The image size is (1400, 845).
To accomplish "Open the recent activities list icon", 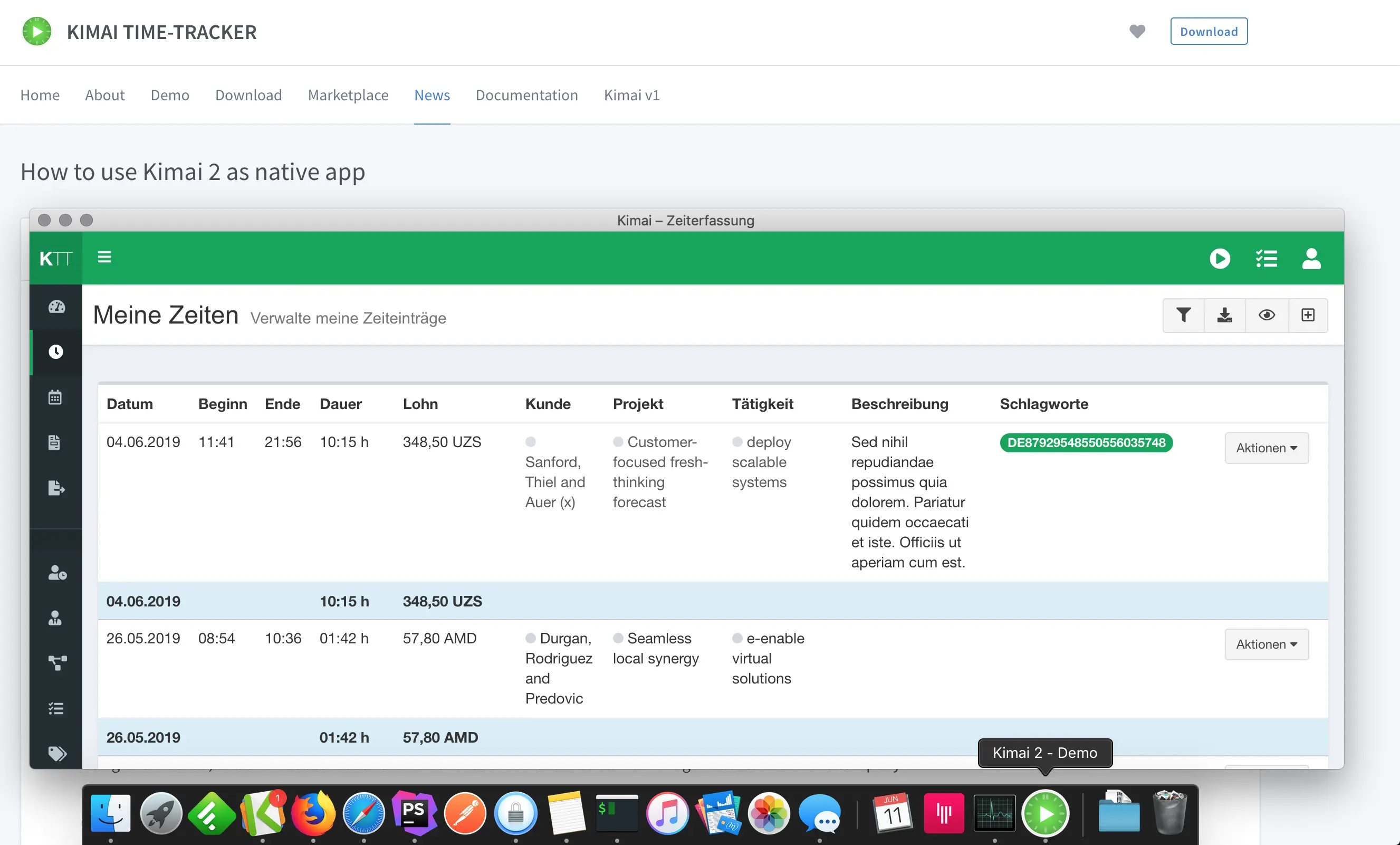I will coord(1267,258).
